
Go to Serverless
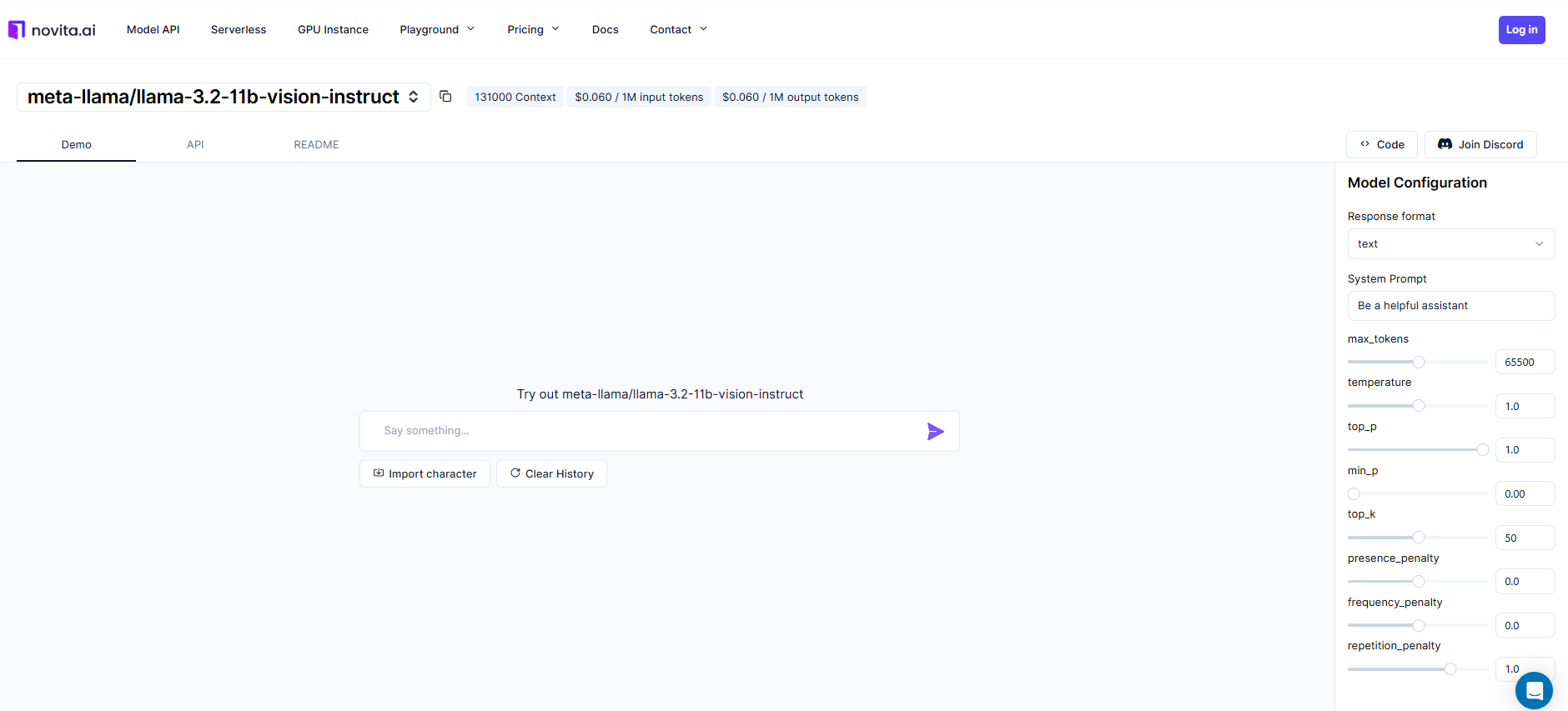pyautogui.click(x=239, y=29)
